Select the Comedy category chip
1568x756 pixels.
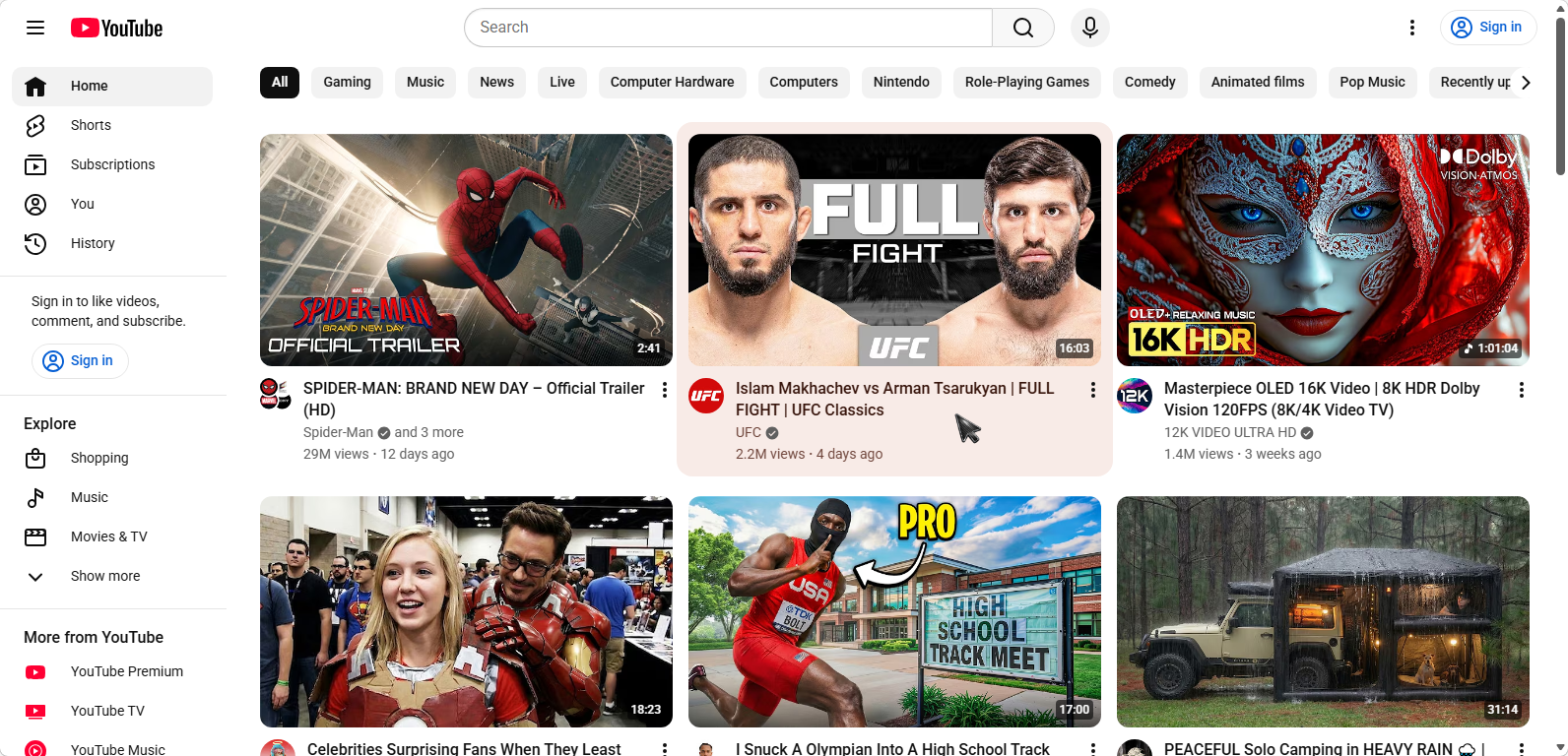(1150, 82)
